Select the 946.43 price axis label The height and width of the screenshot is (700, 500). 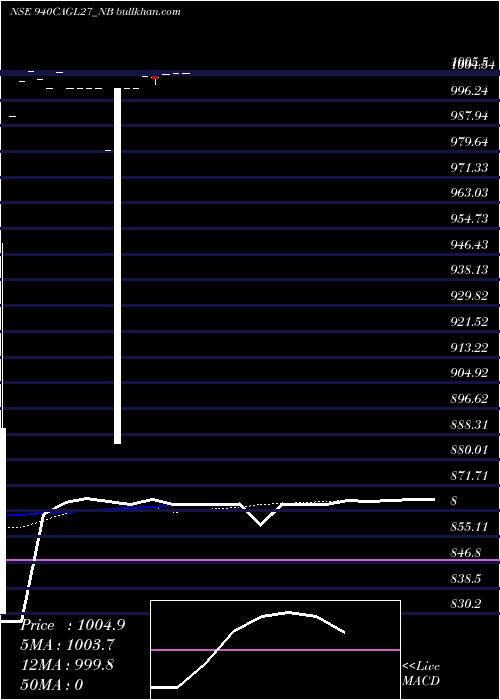click(469, 245)
